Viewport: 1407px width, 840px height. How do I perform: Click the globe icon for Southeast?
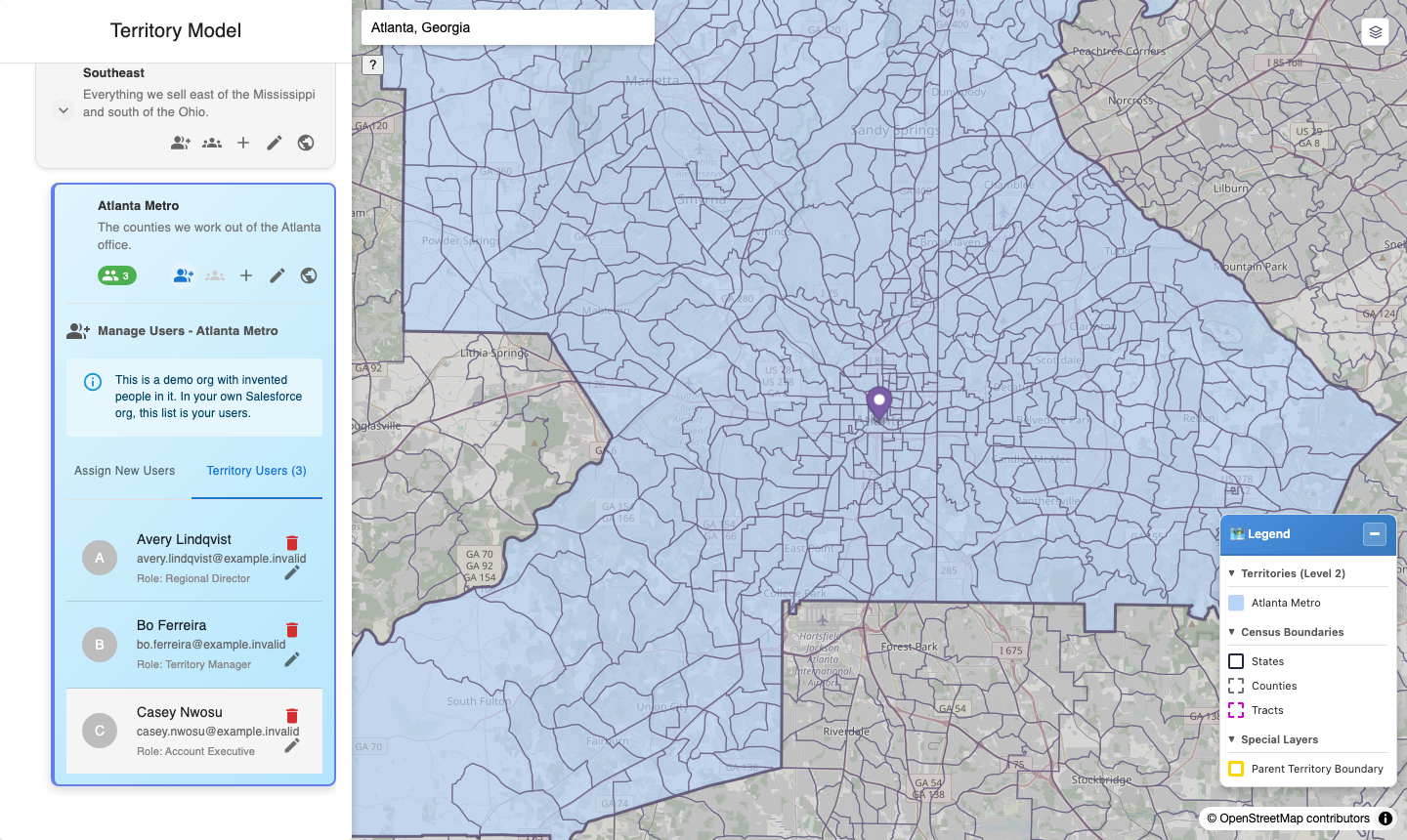click(306, 143)
